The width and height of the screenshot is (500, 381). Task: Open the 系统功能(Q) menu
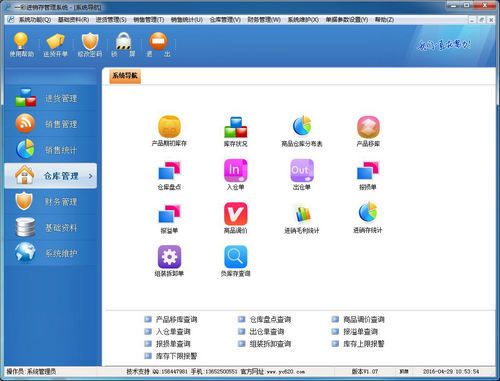pyautogui.click(x=35, y=20)
